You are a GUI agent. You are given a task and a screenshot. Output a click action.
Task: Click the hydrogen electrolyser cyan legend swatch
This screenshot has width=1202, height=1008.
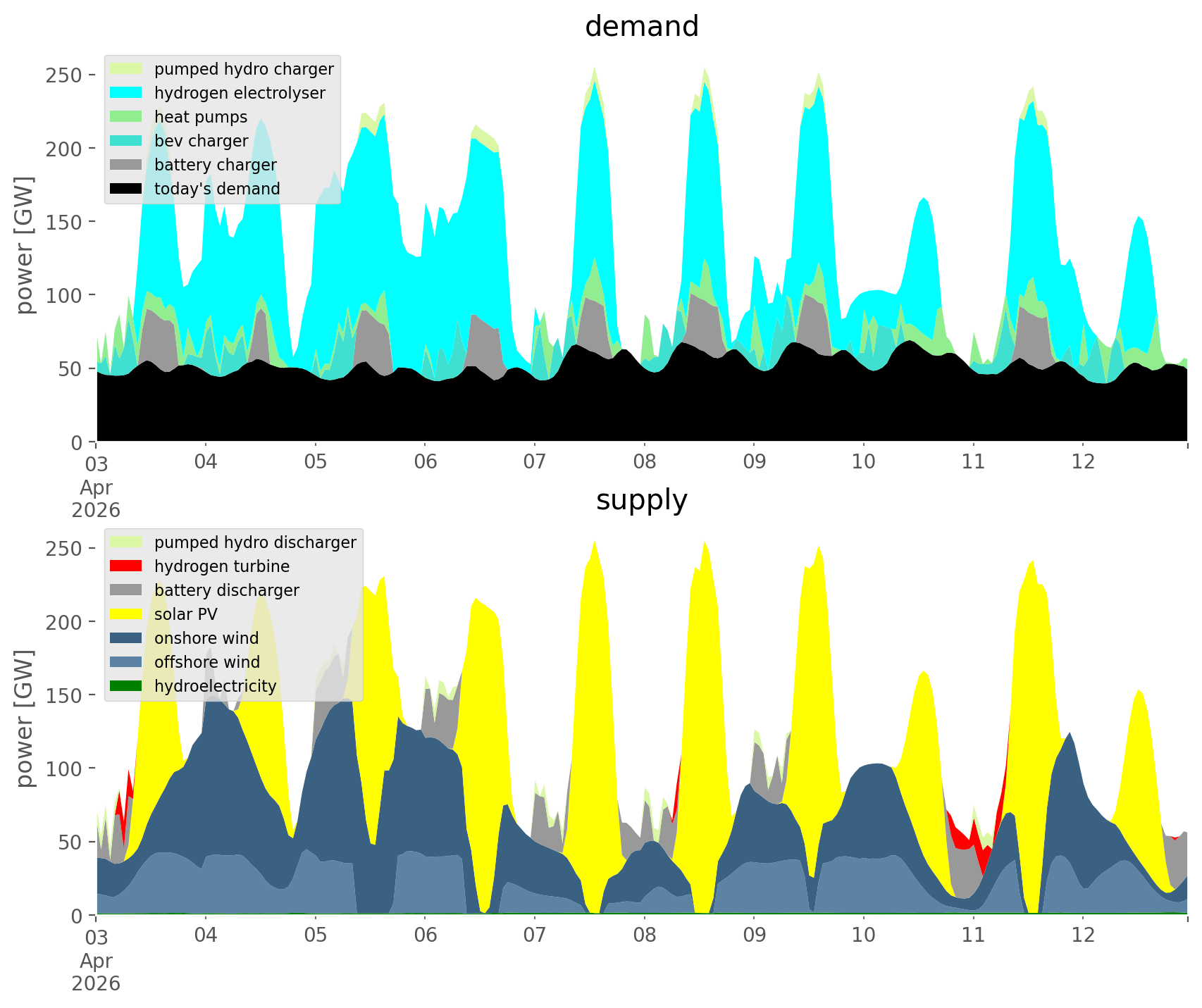[126, 93]
